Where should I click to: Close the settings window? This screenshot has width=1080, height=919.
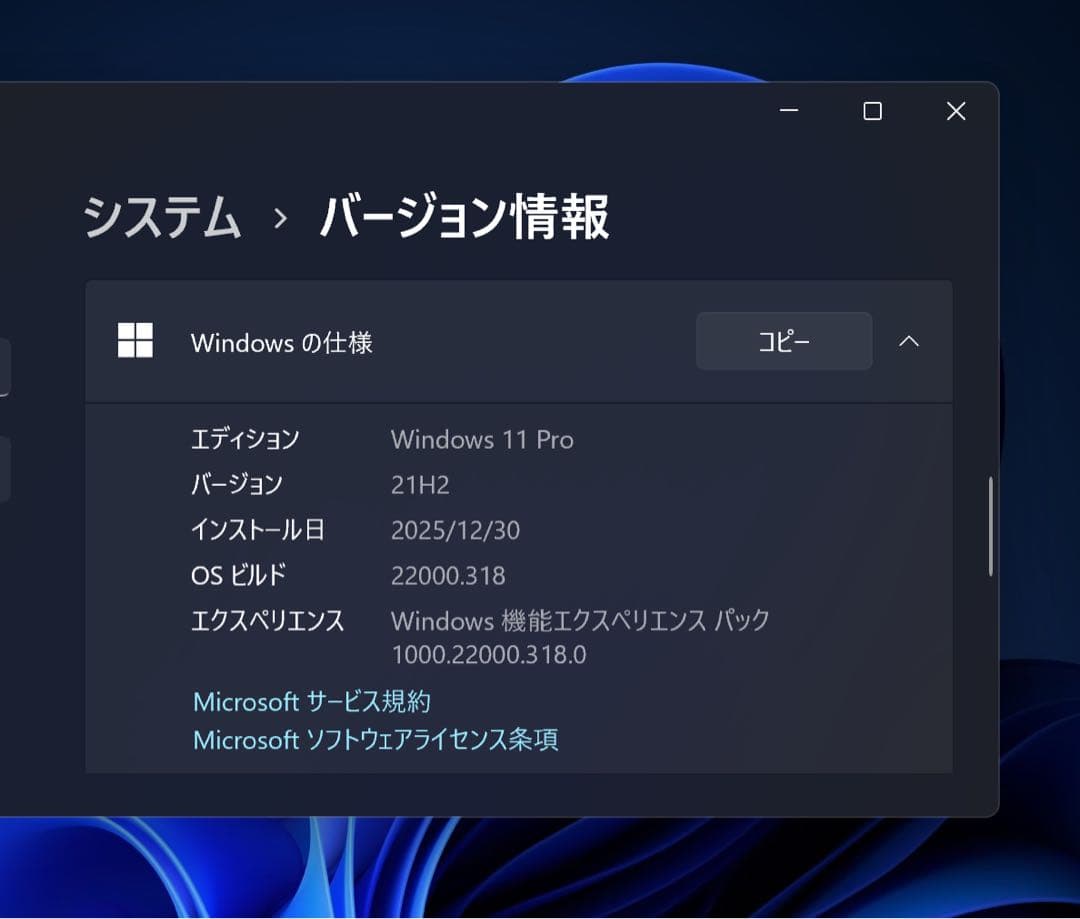tap(955, 111)
